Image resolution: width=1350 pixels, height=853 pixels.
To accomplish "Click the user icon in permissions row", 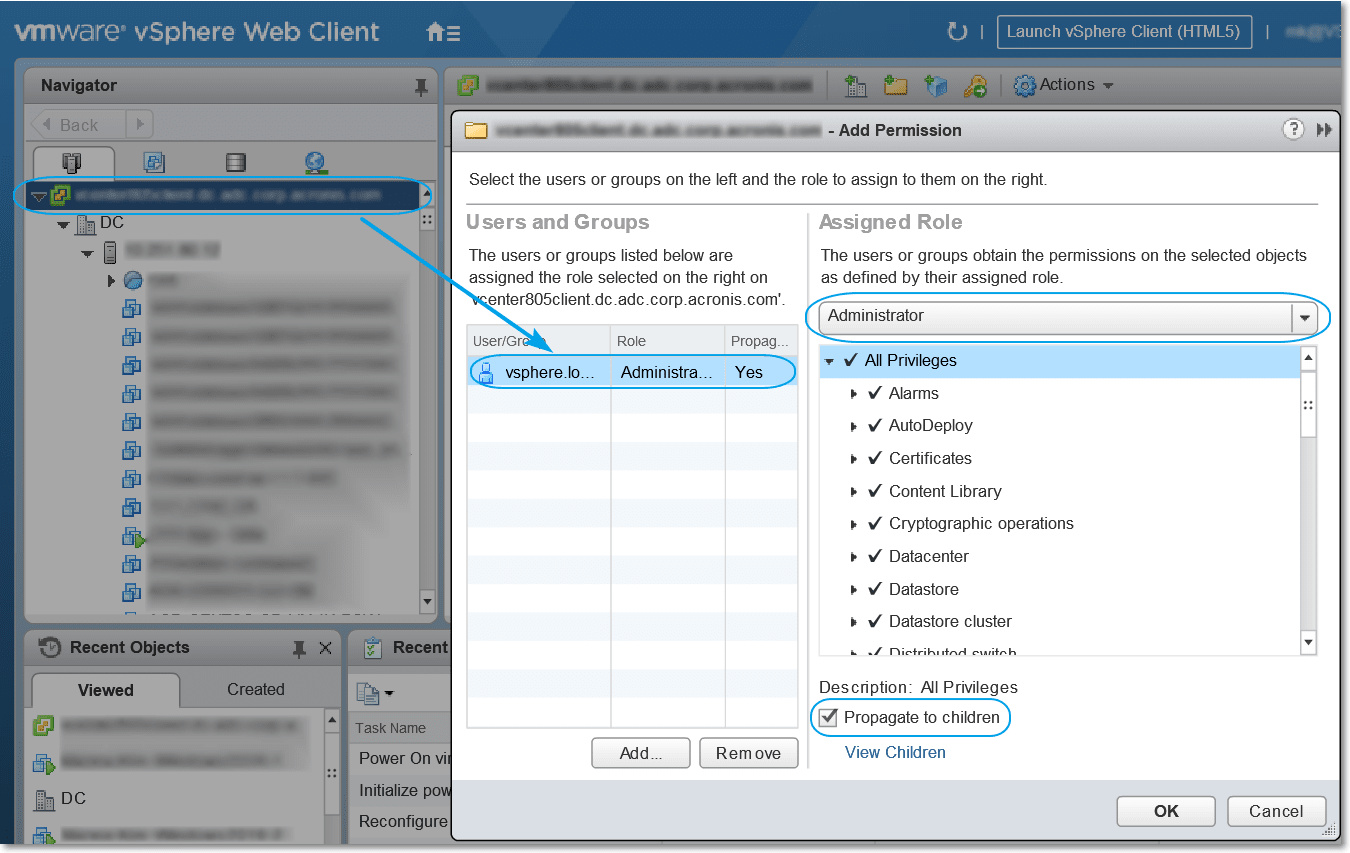I will click(x=486, y=373).
